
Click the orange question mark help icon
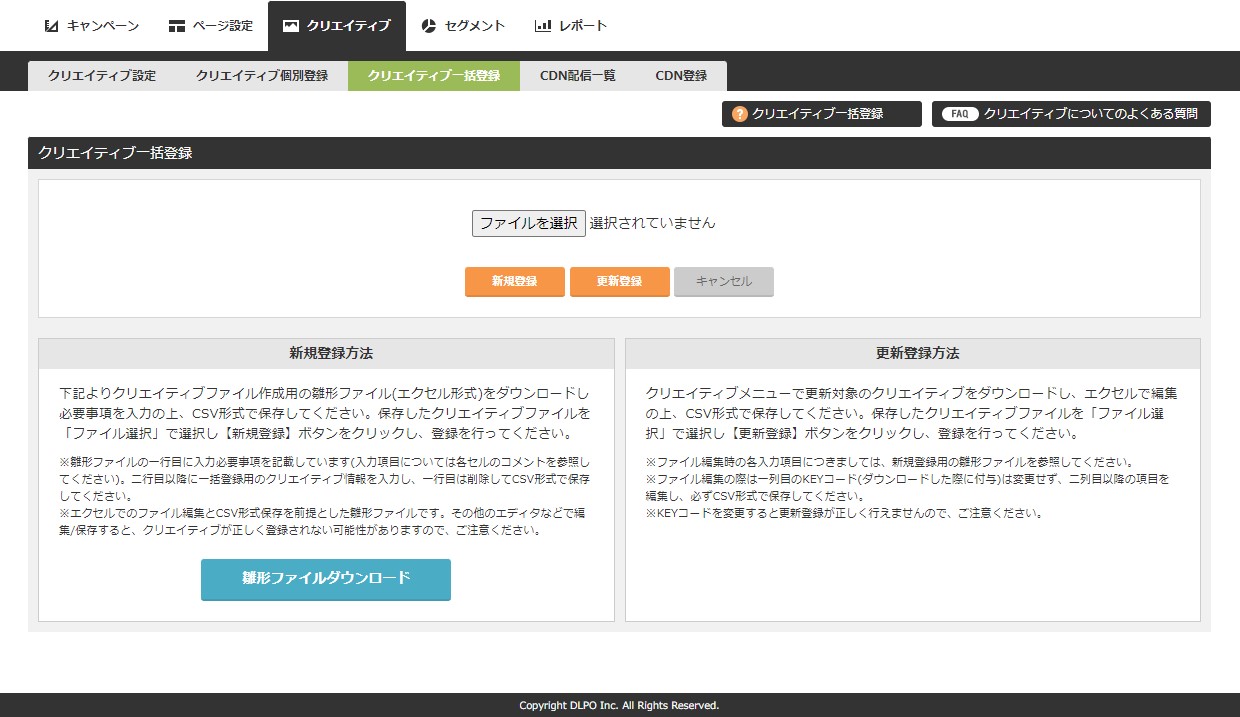pos(740,114)
